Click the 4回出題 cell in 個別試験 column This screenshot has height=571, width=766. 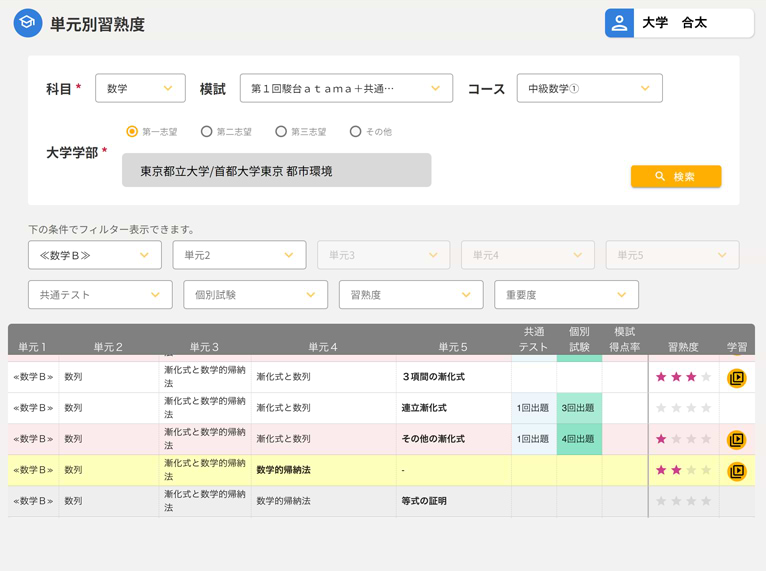pos(578,439)
